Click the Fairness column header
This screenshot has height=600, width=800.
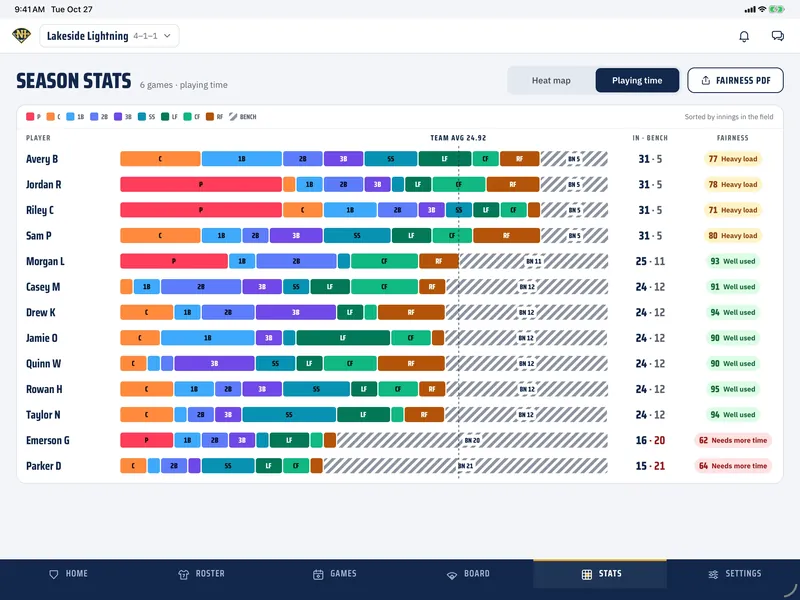733,138
